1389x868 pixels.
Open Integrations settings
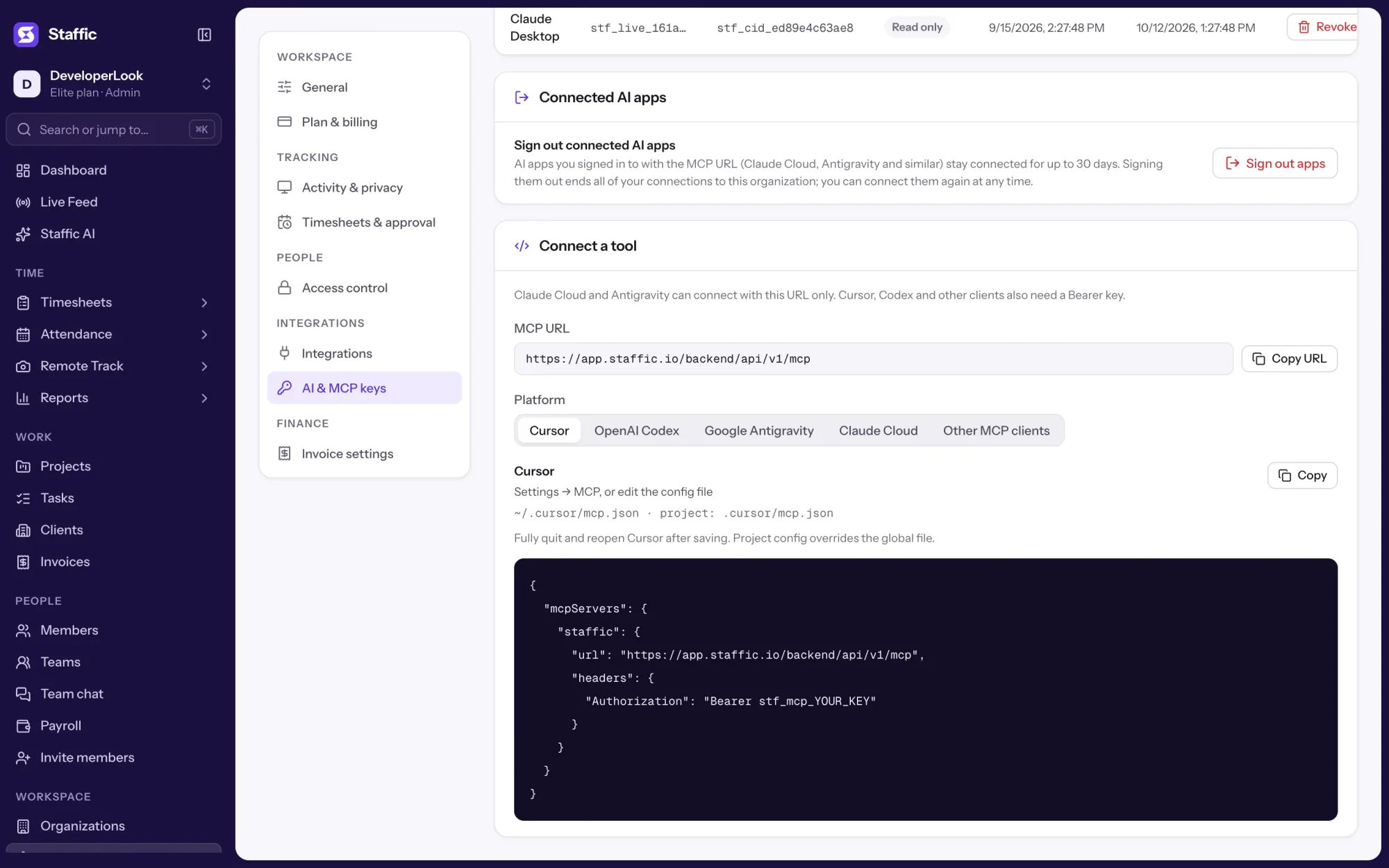click(364, 353)
